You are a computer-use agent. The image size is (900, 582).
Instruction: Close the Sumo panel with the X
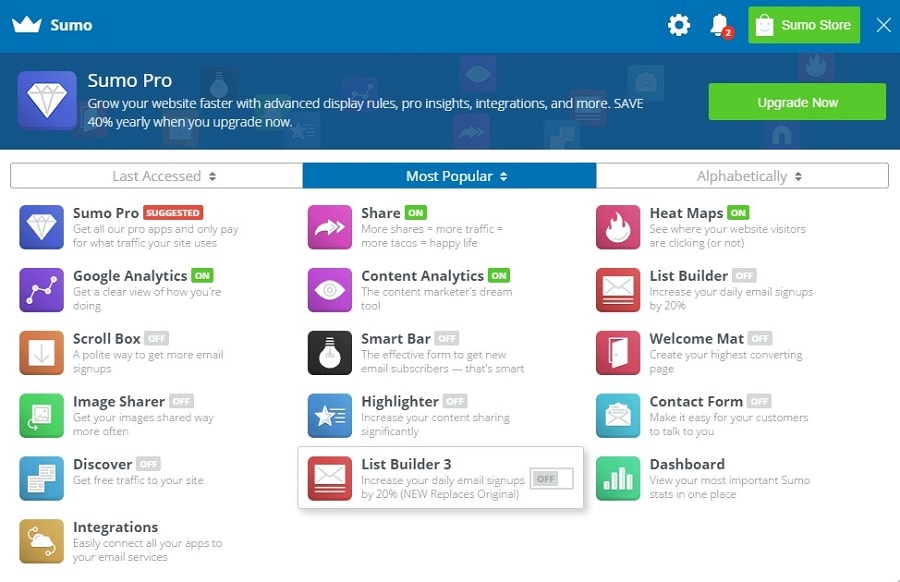[x=883, y=25]
